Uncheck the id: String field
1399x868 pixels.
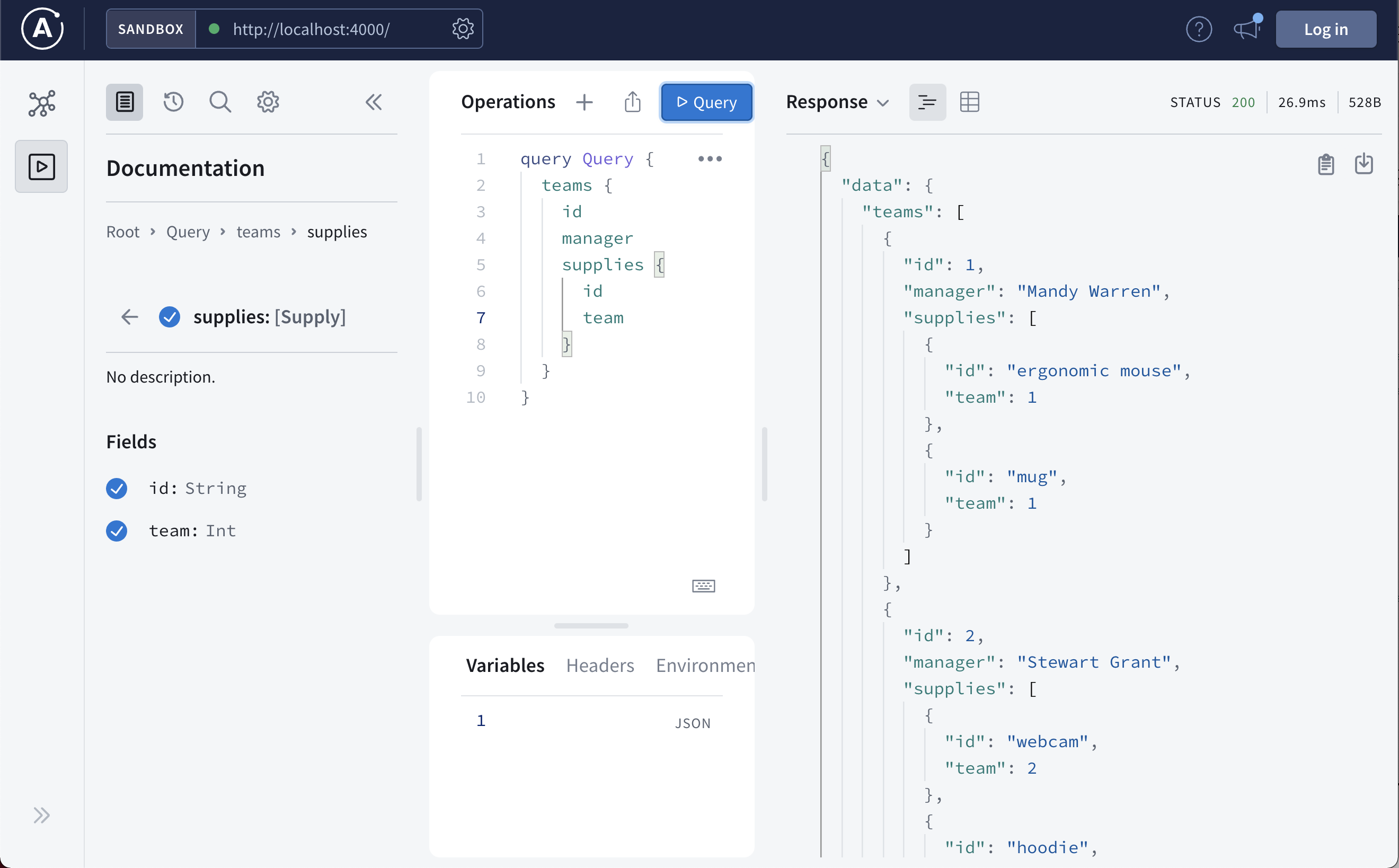pos(117,489)
